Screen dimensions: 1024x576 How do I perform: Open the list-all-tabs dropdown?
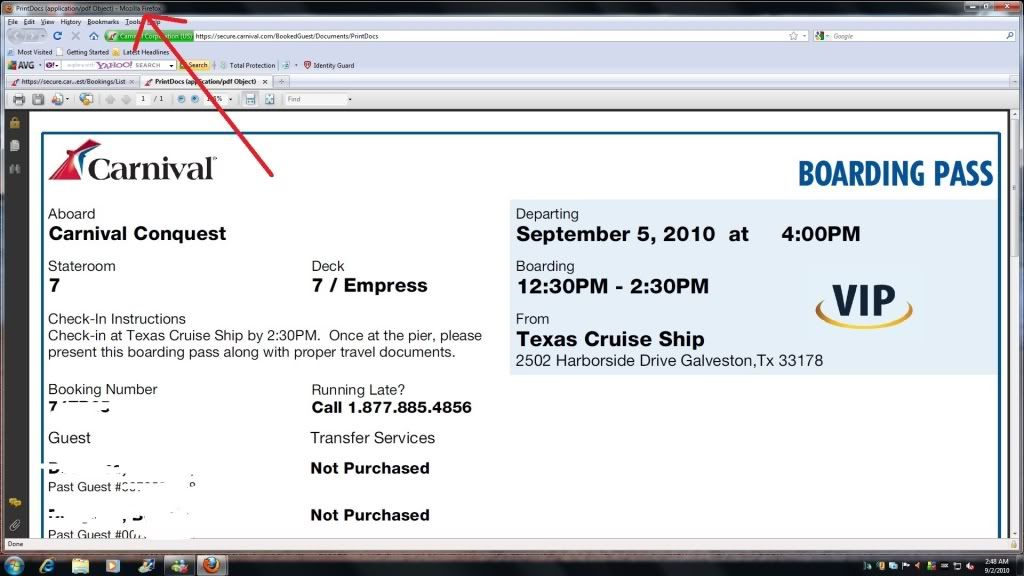point(1014,82)
